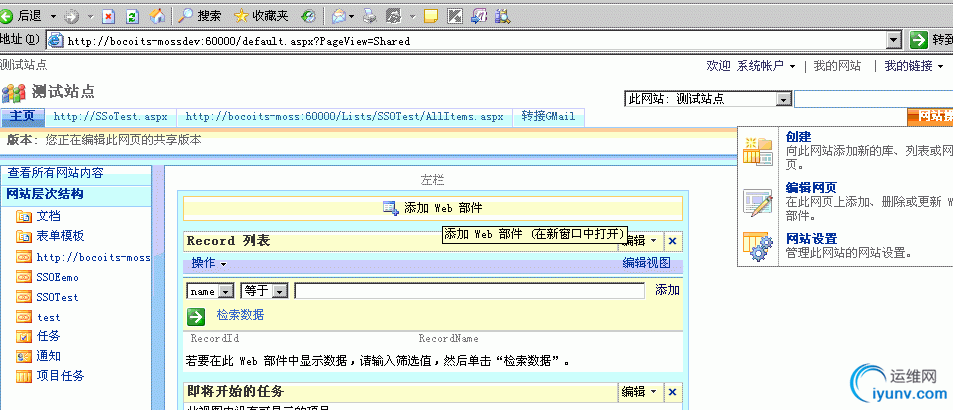Expand 我的链接 dropdown menu
This screenshot has height=410, width=953.
[913, 66]
